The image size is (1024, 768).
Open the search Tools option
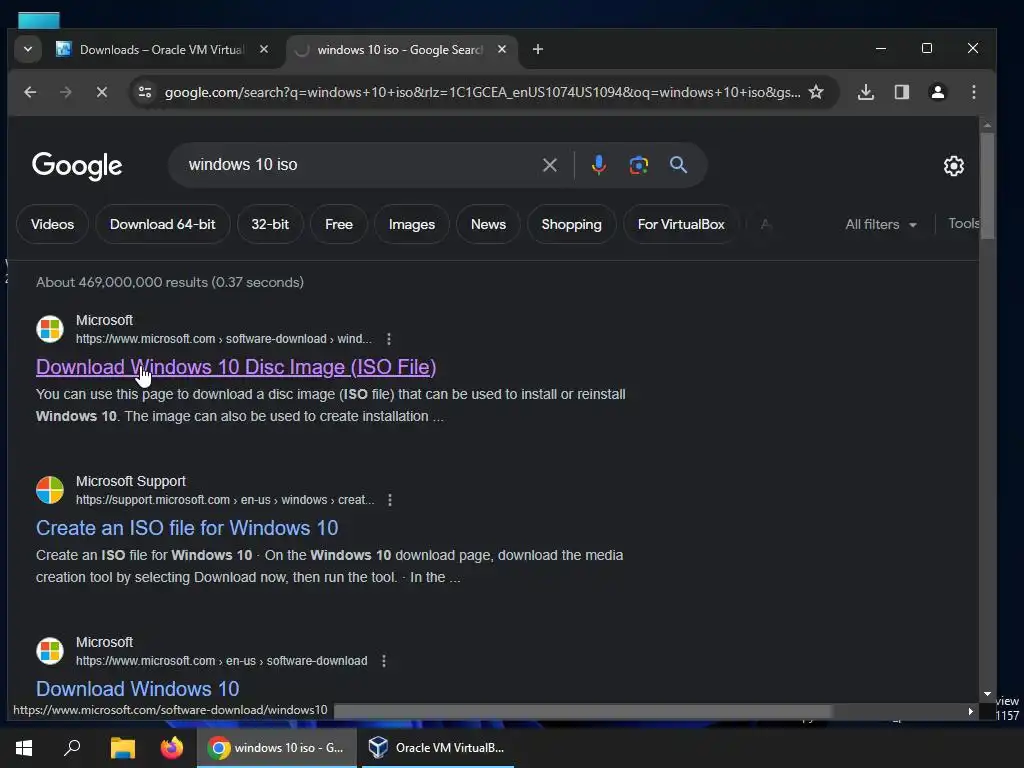point(963,223)
